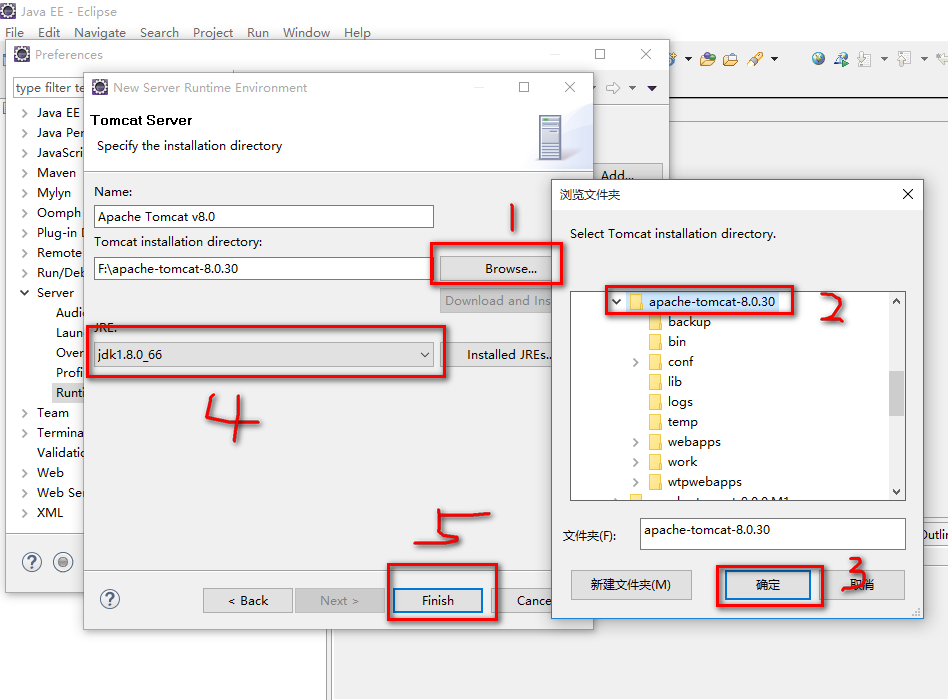Expand the webapps folder node
The image size is (948, 700).
tap(635, 442)
